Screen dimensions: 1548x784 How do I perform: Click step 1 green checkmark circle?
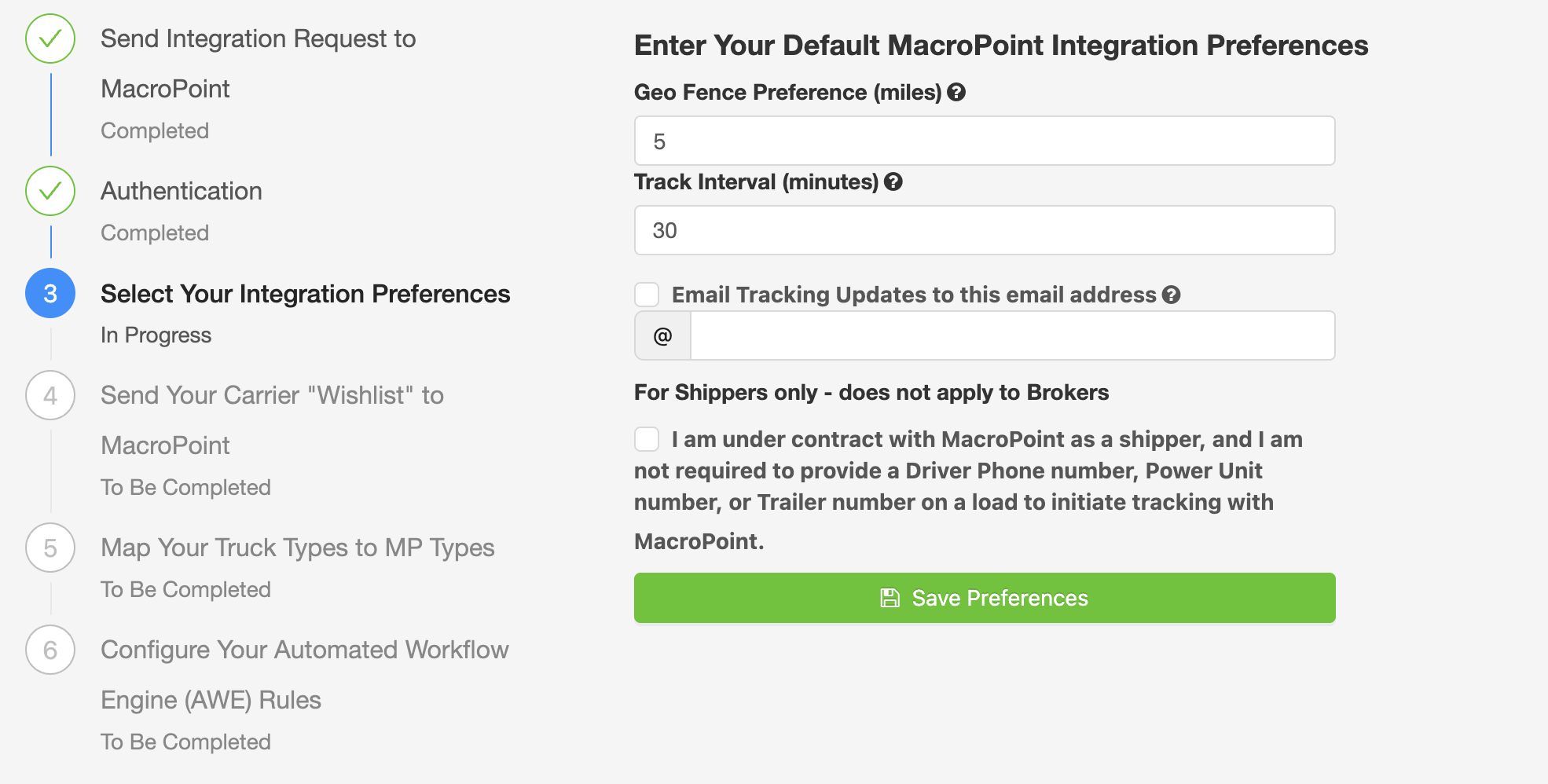50,38
